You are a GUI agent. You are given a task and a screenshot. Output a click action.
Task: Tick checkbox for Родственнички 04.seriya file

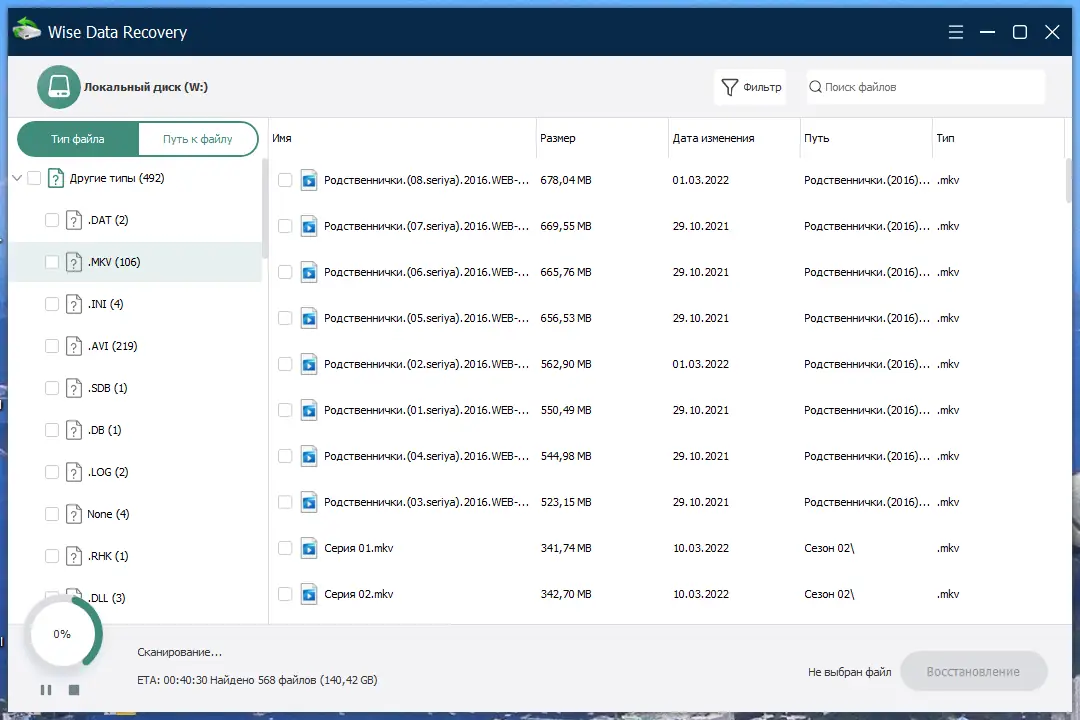(x=284, y=457)
